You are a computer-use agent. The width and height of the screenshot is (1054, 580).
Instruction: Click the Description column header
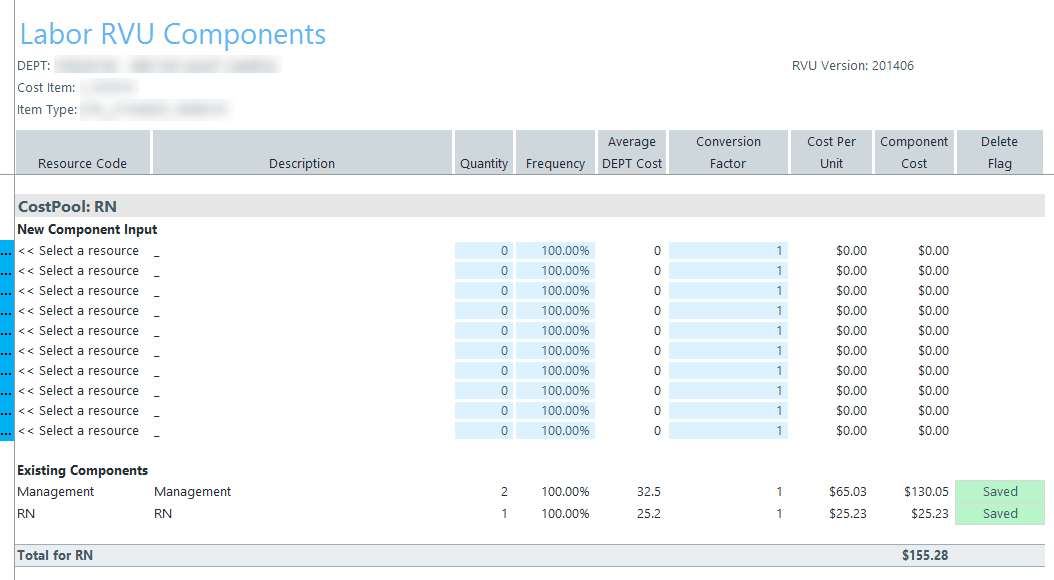[302, 153]
